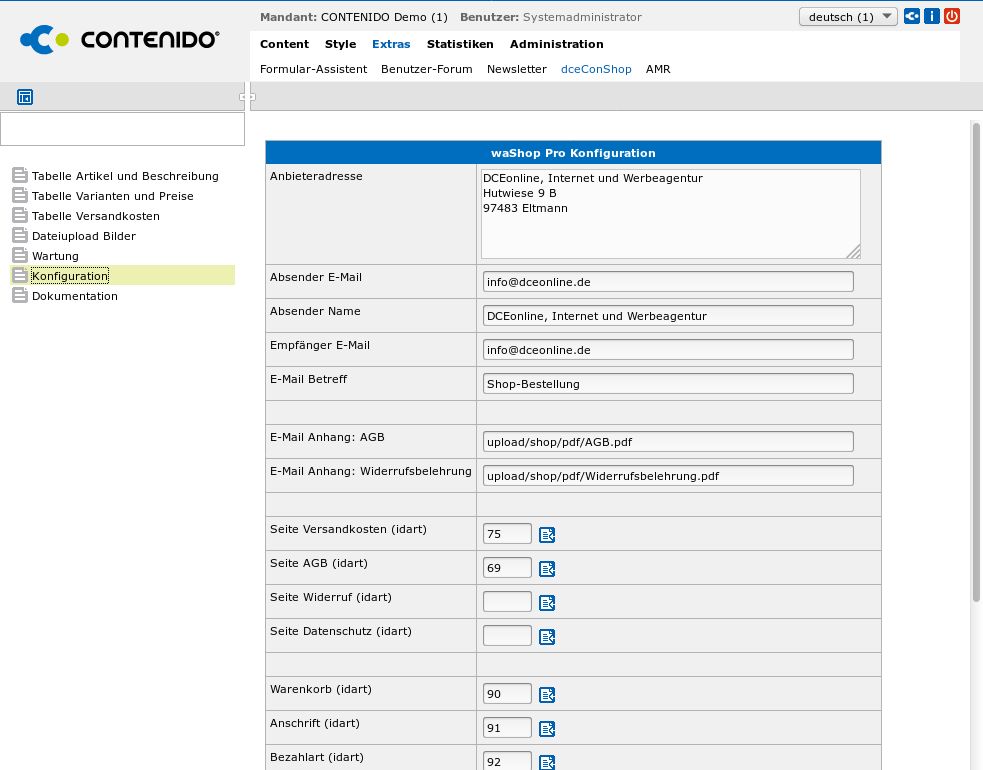
Task: Click into the Absender E-Mail field
Action: [667, 282]
